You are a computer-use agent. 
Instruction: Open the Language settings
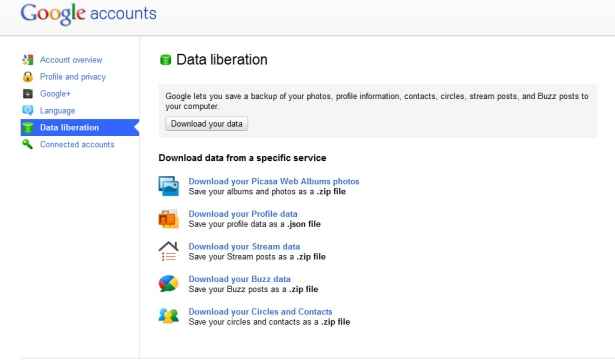point(57,111)
